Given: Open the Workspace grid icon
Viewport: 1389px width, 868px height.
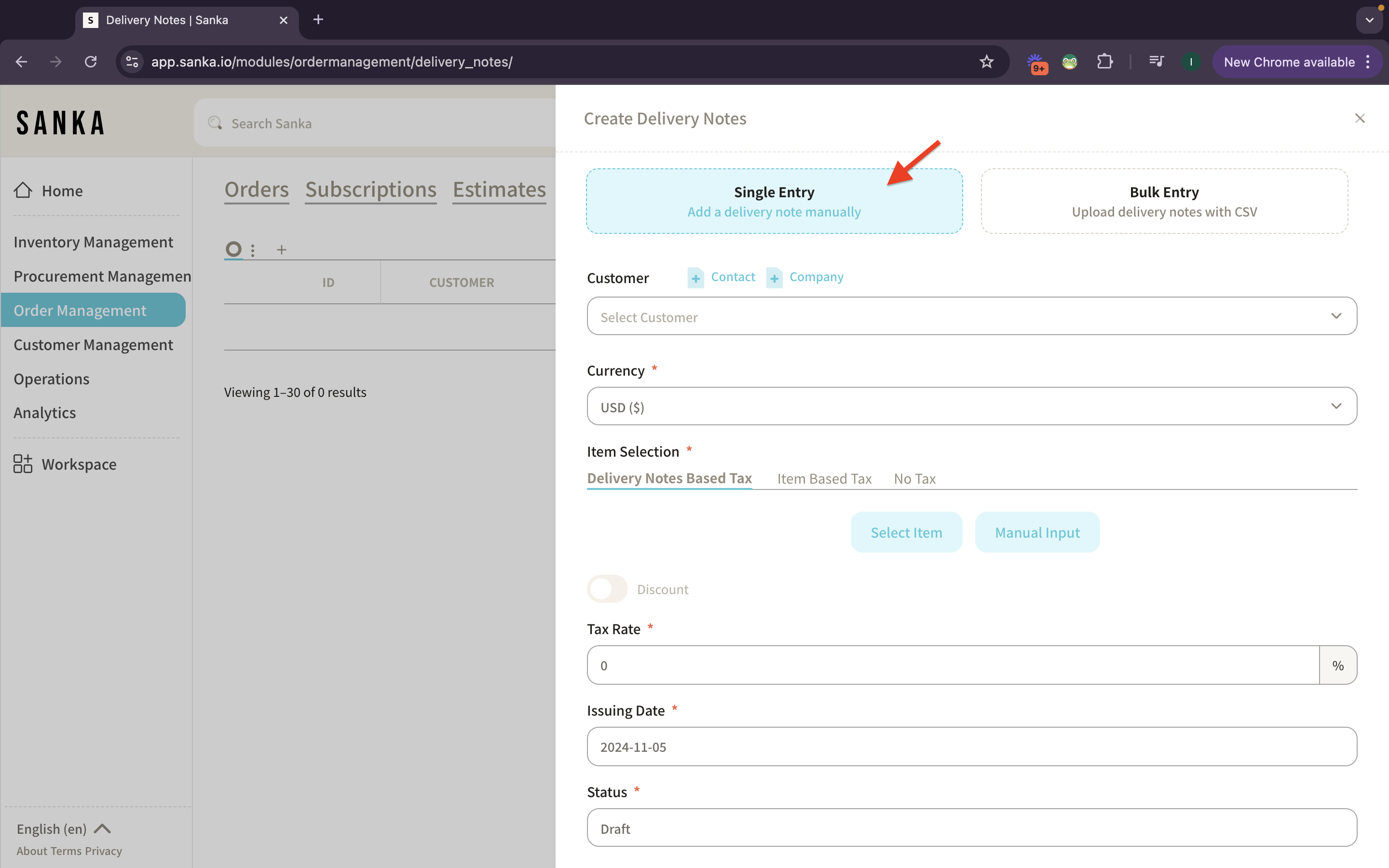Looking at the screenshot, I should pos(23,464).
